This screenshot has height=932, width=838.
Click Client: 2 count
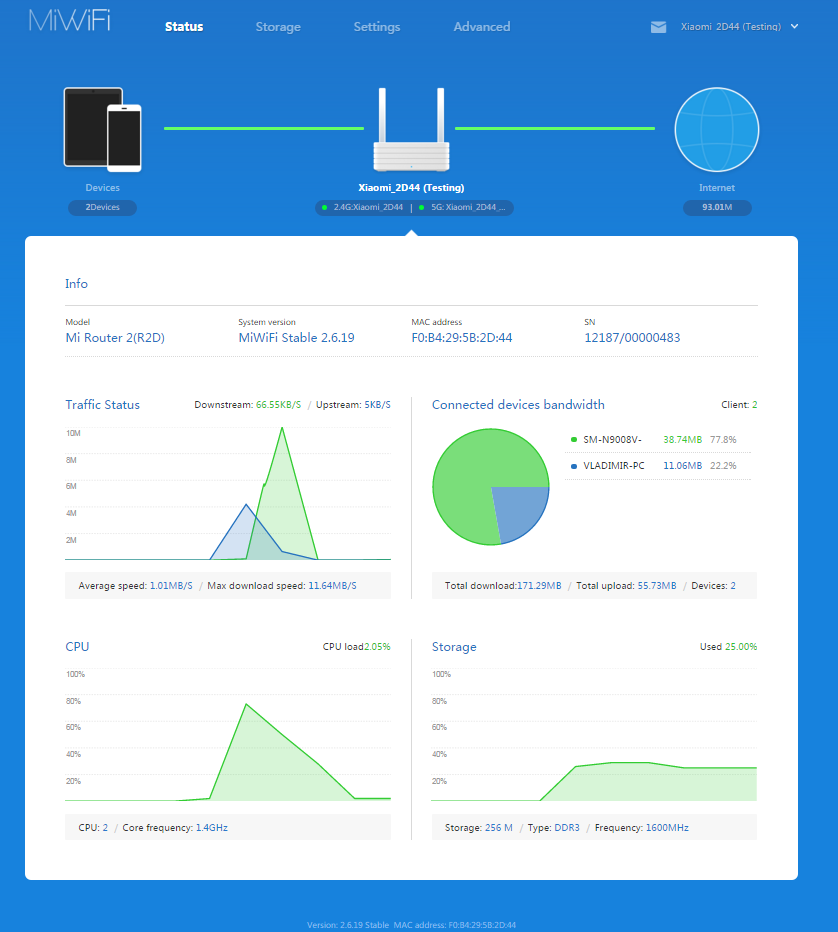[x=739, y=405]
